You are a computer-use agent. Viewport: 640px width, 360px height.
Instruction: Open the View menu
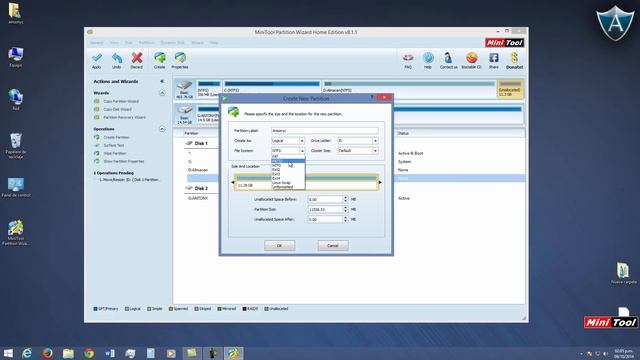[114, 42]
